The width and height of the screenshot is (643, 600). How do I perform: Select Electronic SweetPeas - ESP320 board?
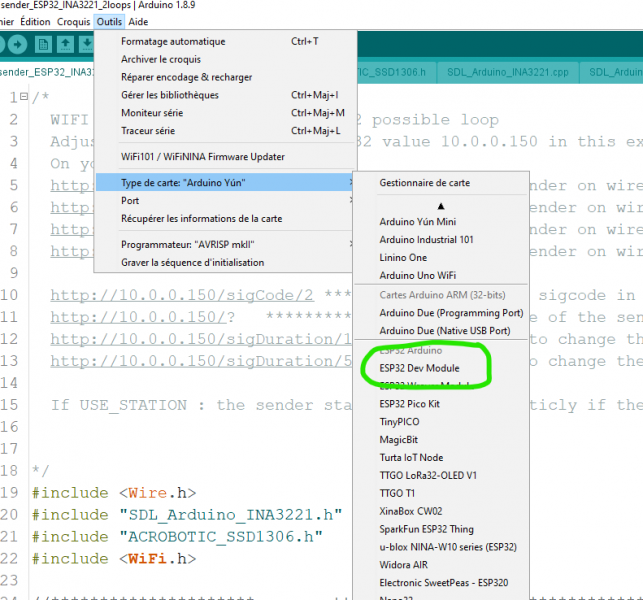pyautogui.click(x=441, y=583)
